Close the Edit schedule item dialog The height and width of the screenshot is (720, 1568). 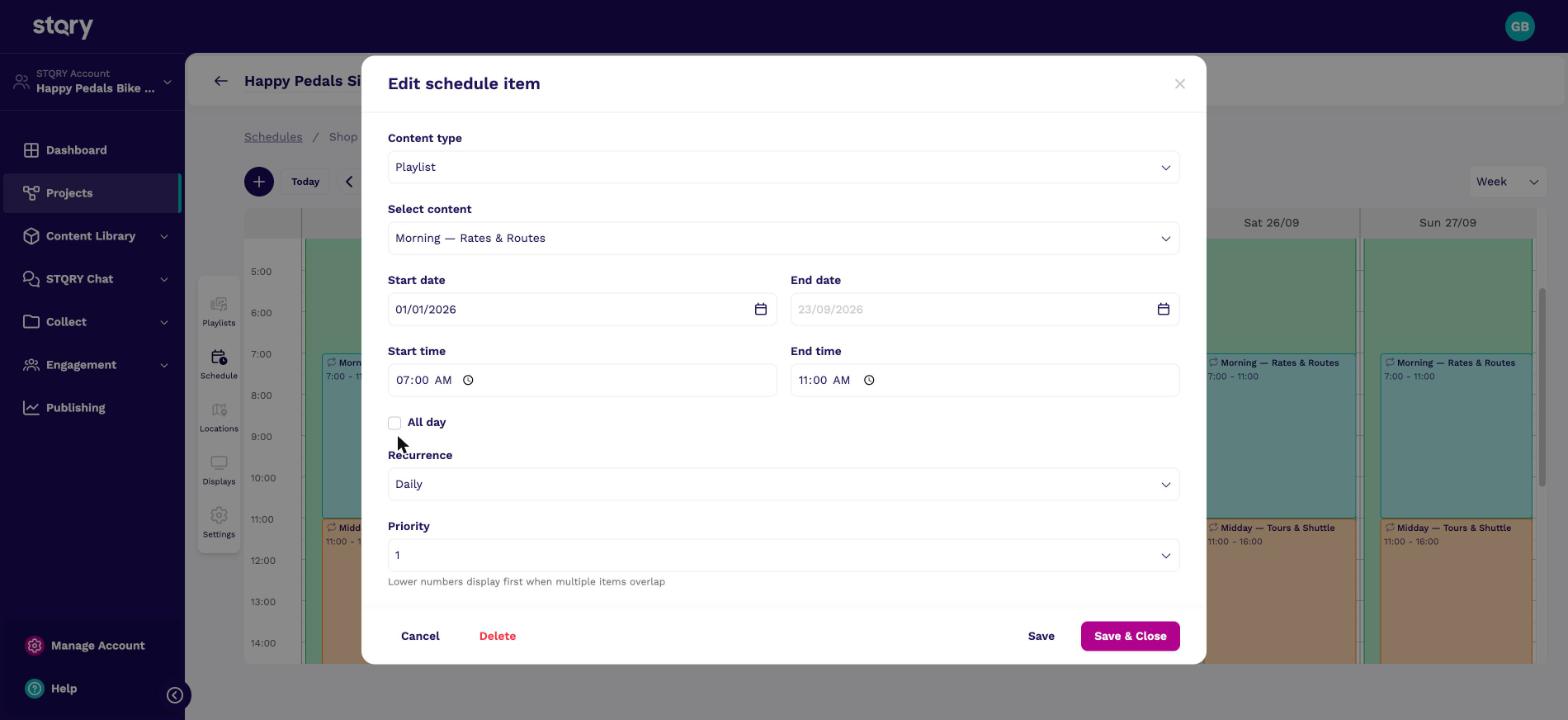1180,84
